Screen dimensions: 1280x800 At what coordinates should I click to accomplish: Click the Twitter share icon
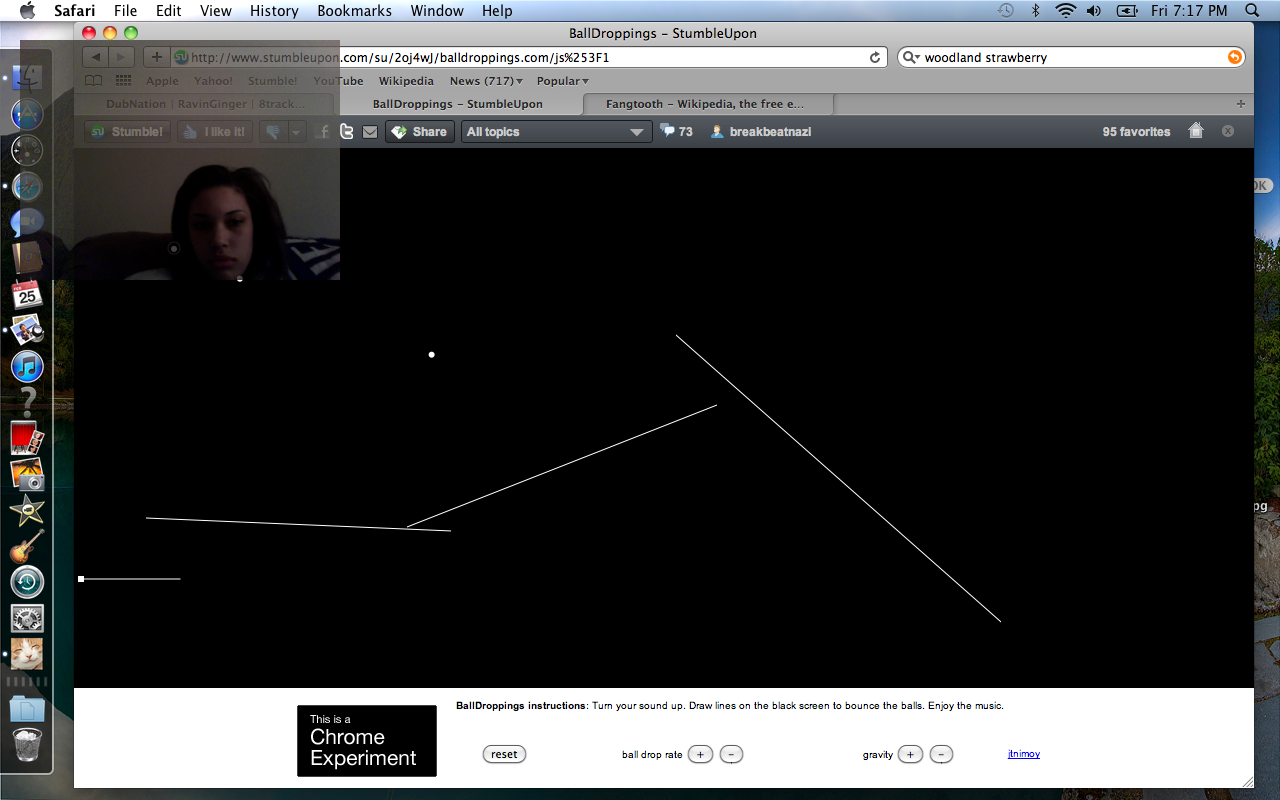coord(347,131)
